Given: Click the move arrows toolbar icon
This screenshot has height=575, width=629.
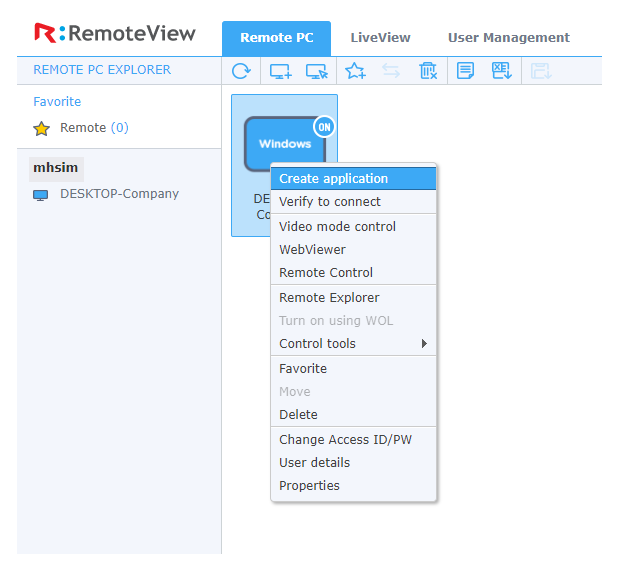Looking at the screenshot, I should pos(391,71).
